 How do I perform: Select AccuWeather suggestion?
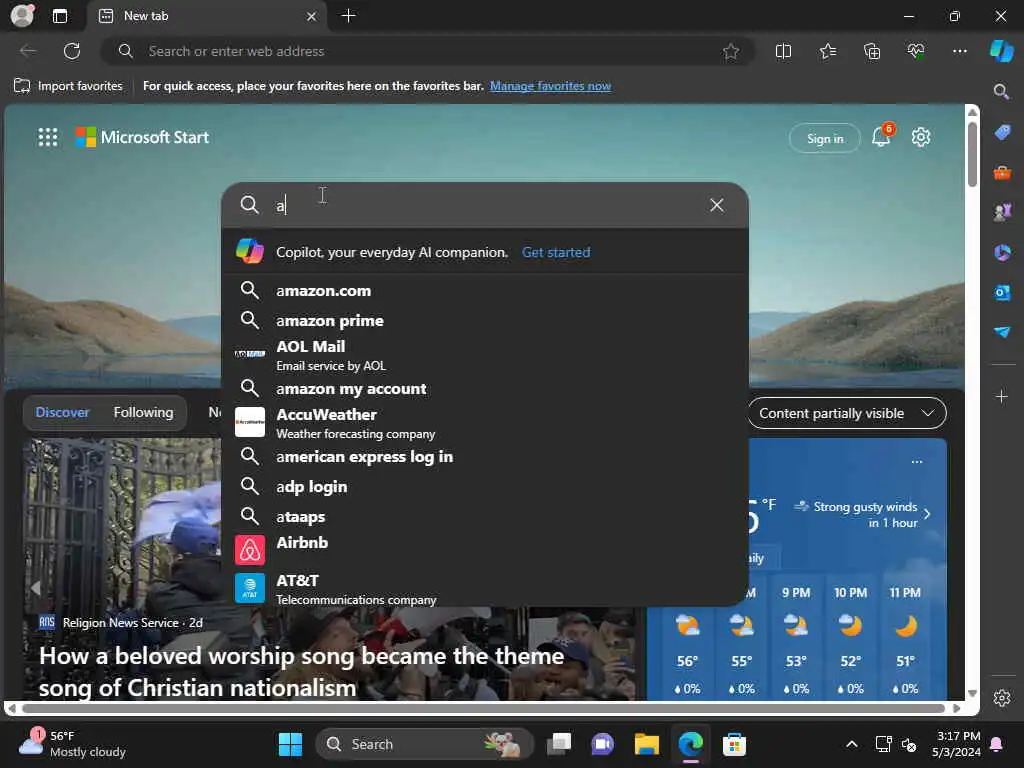(485, 423)
